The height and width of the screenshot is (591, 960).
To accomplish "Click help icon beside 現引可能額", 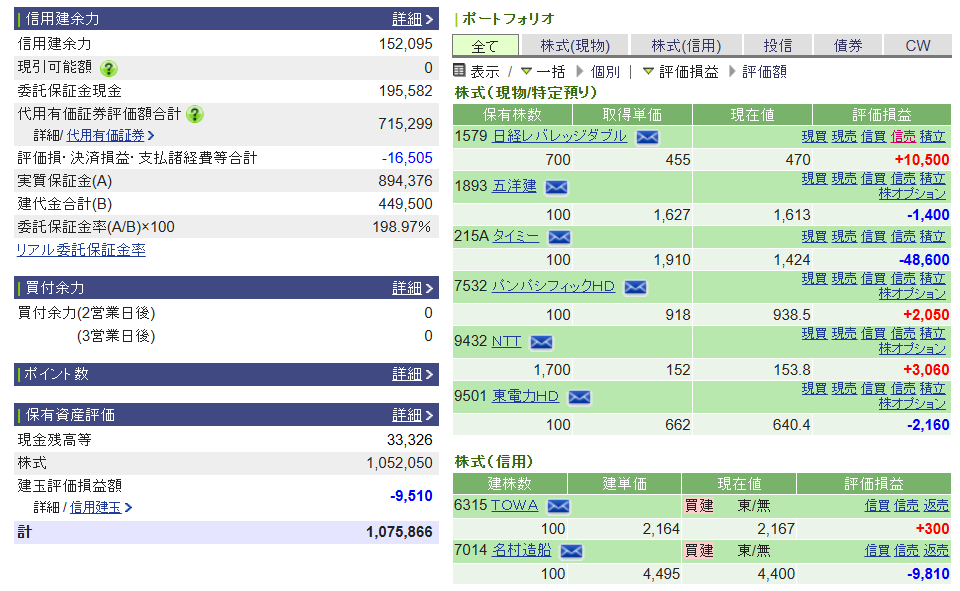I will pos(109,68).
